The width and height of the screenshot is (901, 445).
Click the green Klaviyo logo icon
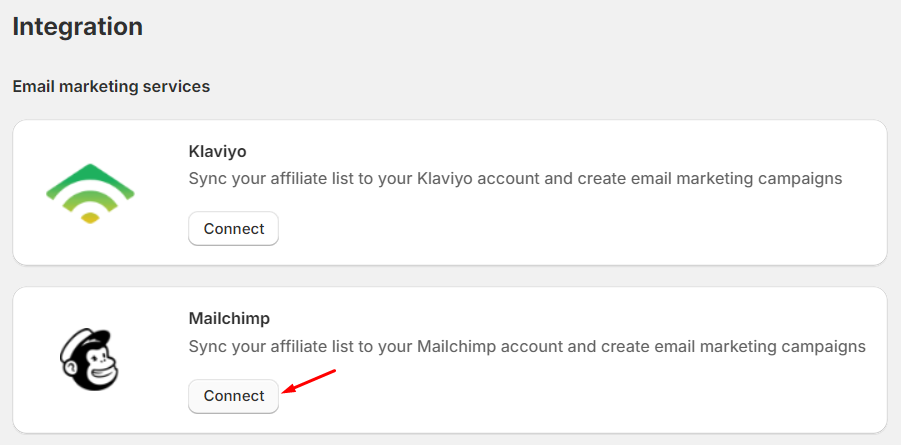tap(90, 193)
